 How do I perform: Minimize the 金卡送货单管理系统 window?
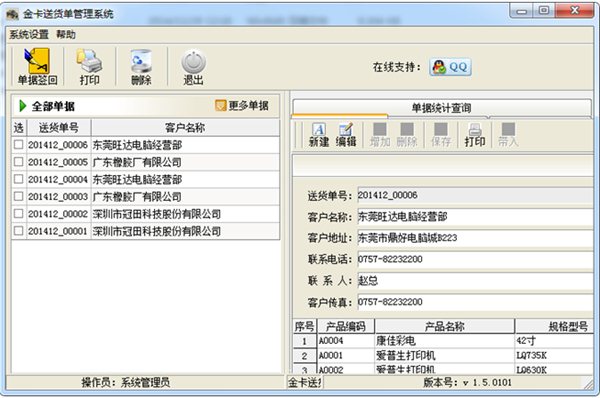(x=522, y=11)
